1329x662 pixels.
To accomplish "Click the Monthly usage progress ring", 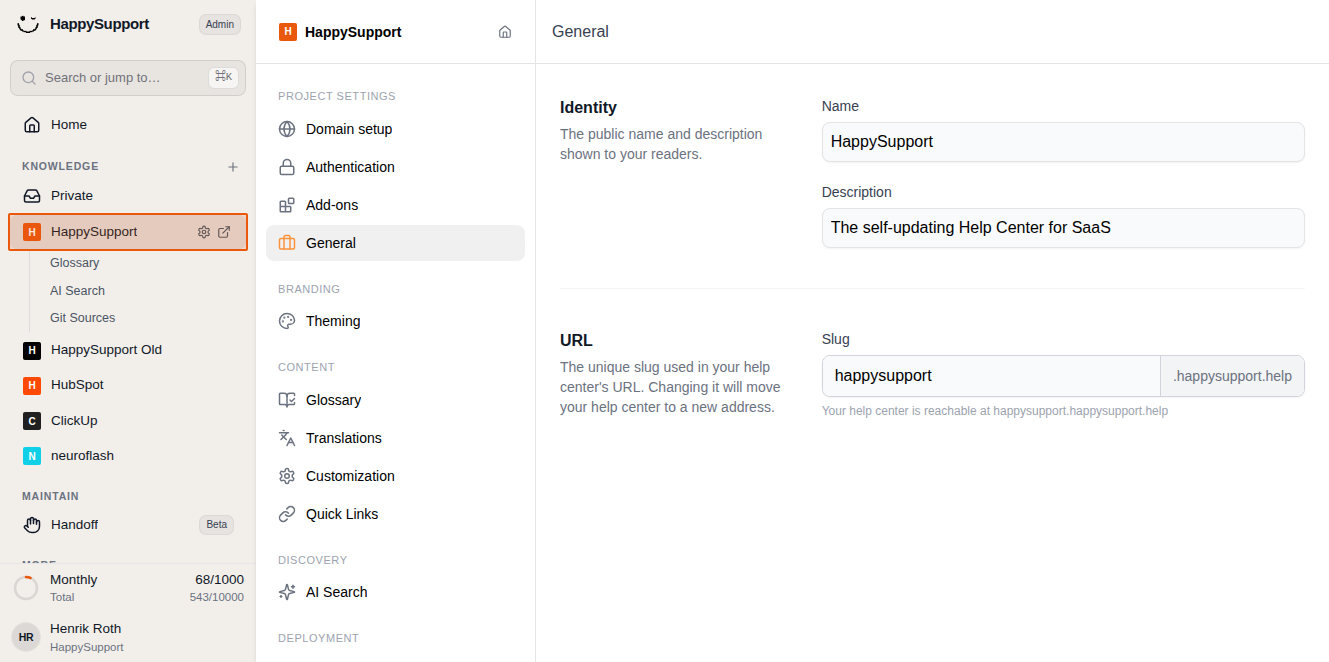I will (26, 588).
